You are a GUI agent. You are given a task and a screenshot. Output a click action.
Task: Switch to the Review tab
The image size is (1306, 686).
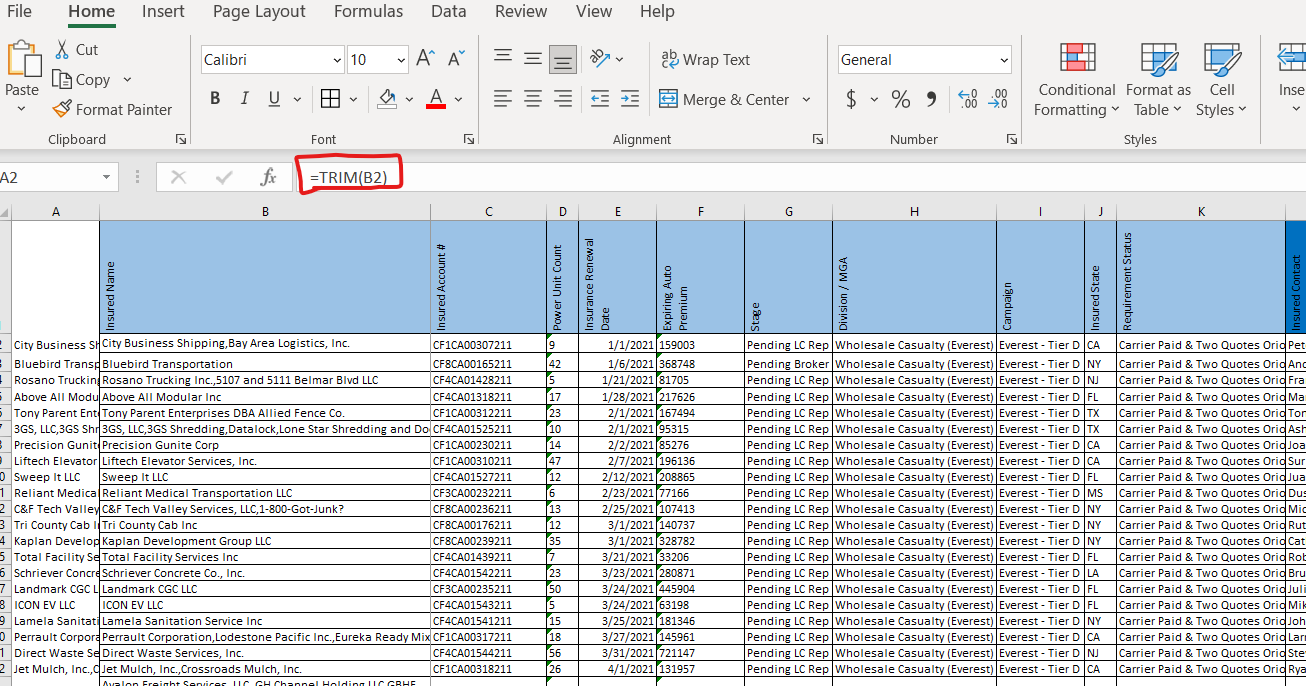pyautogui.click(x=521, y=11)
